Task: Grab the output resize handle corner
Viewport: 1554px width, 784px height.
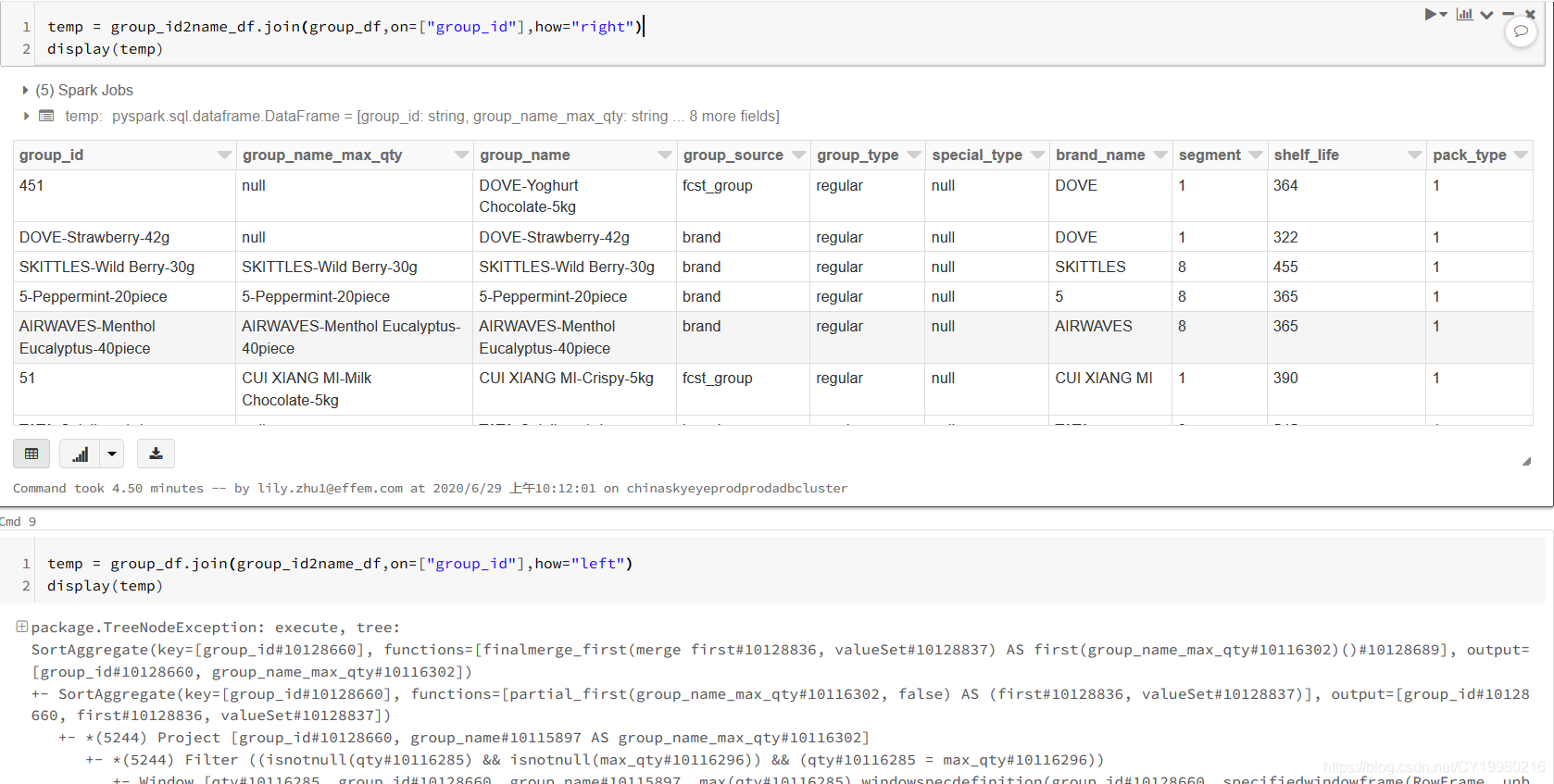Action: (1526, 461)
